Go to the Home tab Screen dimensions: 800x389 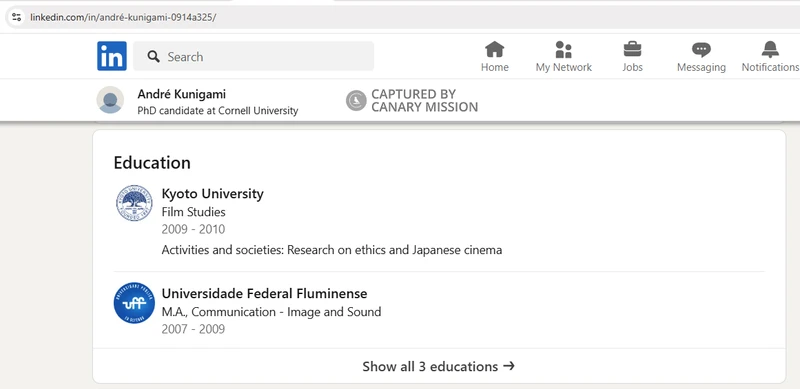(x=494, y=57)
